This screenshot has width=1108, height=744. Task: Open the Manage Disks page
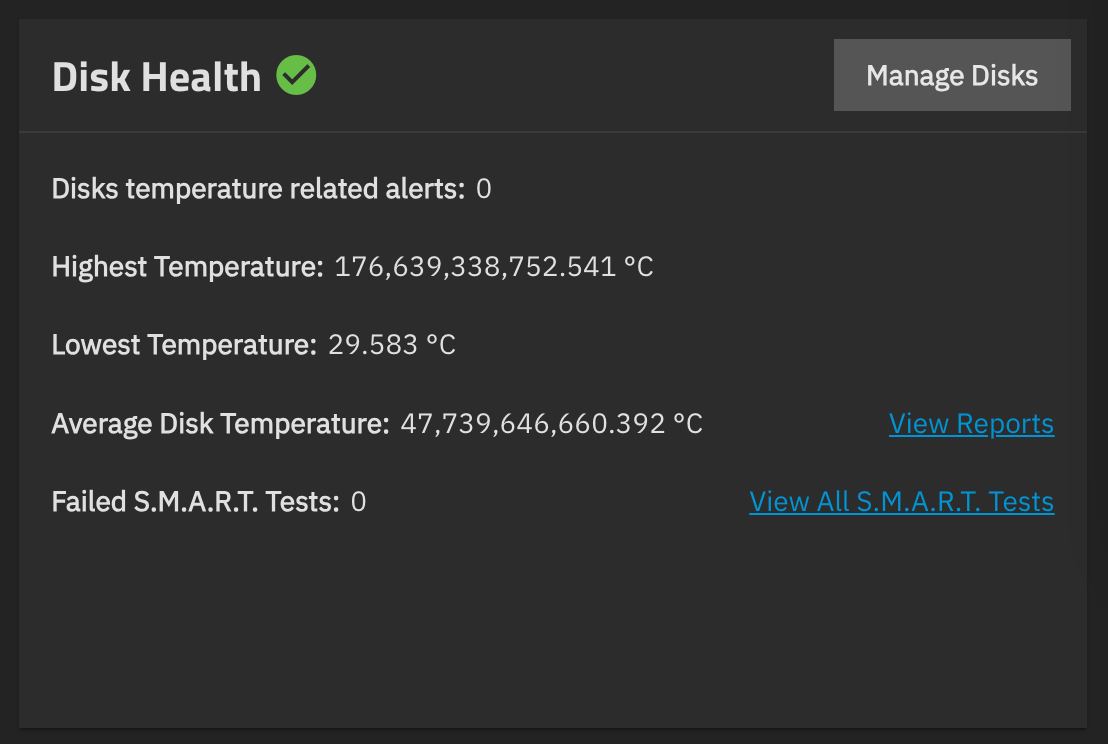coord(952,75)
